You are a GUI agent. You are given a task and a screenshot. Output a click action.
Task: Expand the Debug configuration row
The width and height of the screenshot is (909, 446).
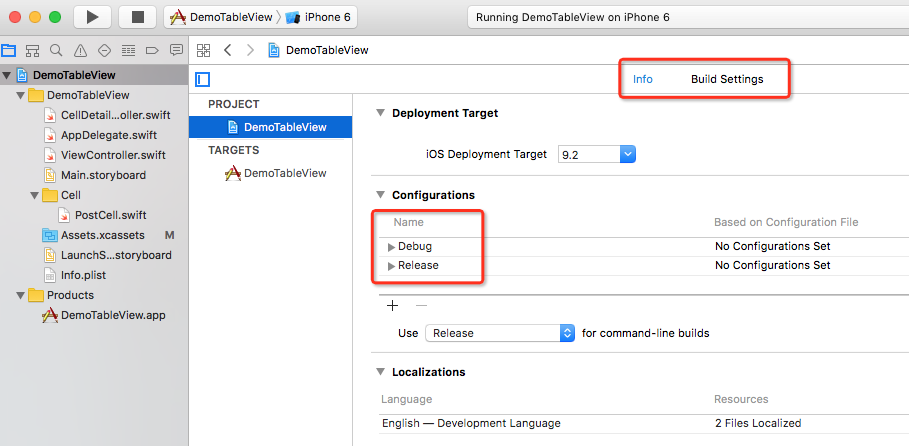[391, 246]
